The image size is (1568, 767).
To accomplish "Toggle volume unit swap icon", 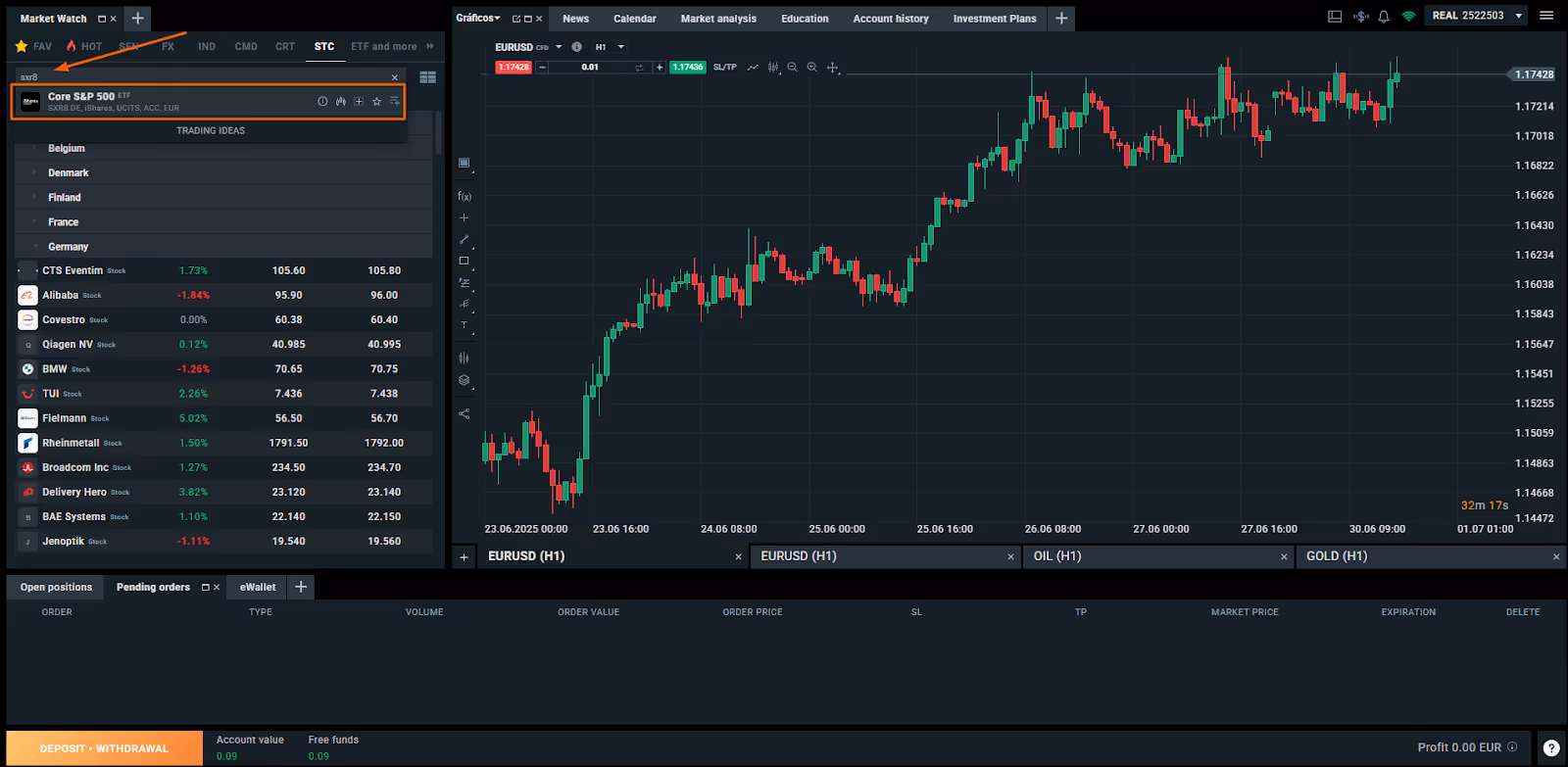I will click(x=639, y=68).
